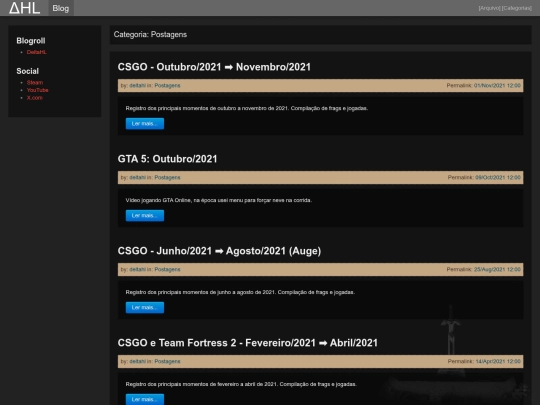Open Postagens category in CSGO Outubro/Novembro post

[167, 85]
